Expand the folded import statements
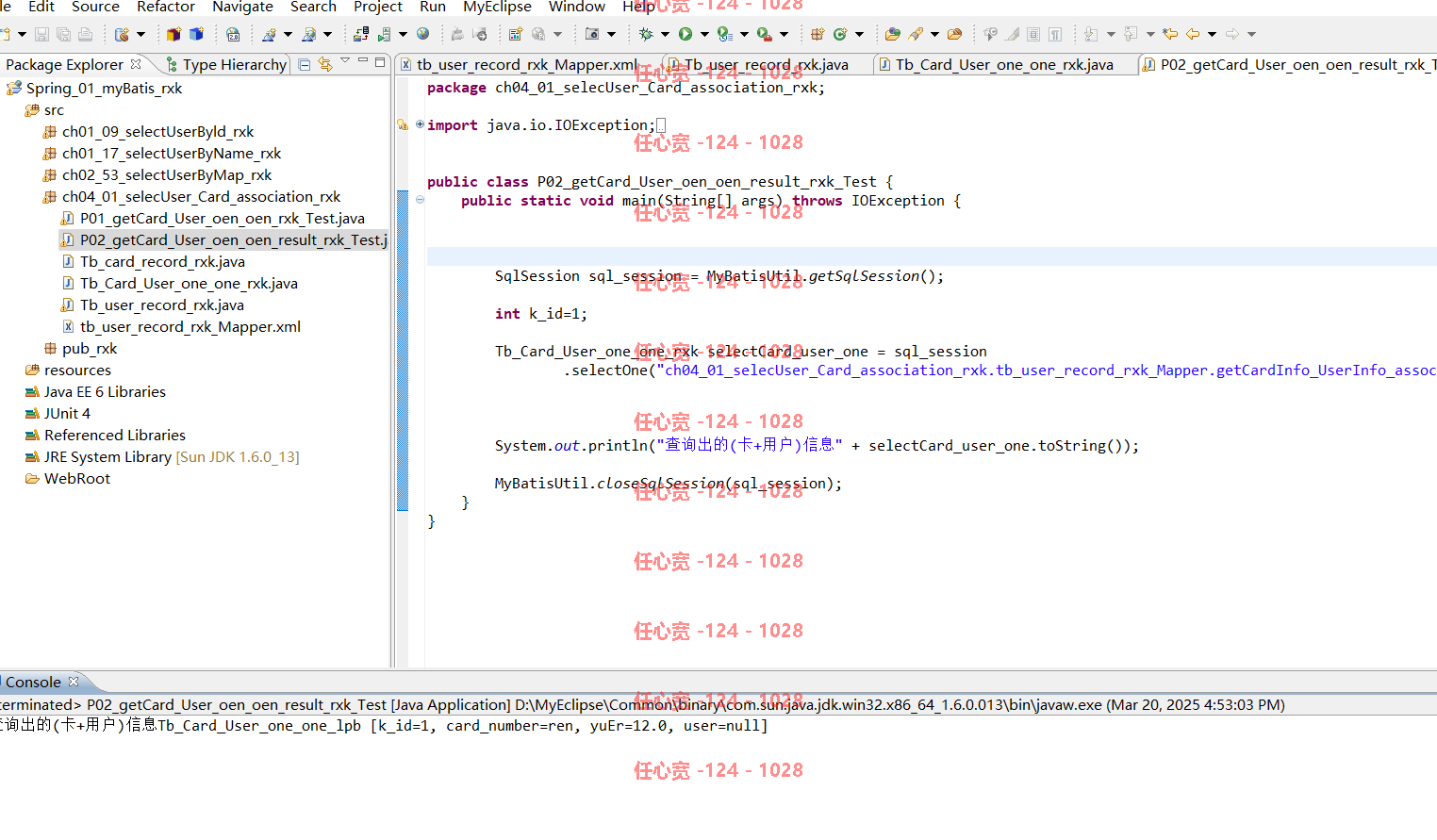 click(x=420, y=124)
